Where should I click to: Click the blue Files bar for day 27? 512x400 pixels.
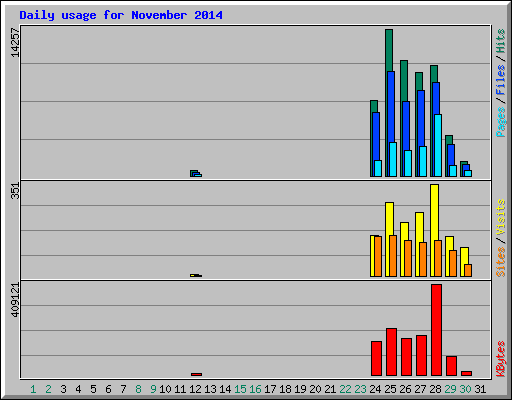pyautogui.click(x=421, y=118)
